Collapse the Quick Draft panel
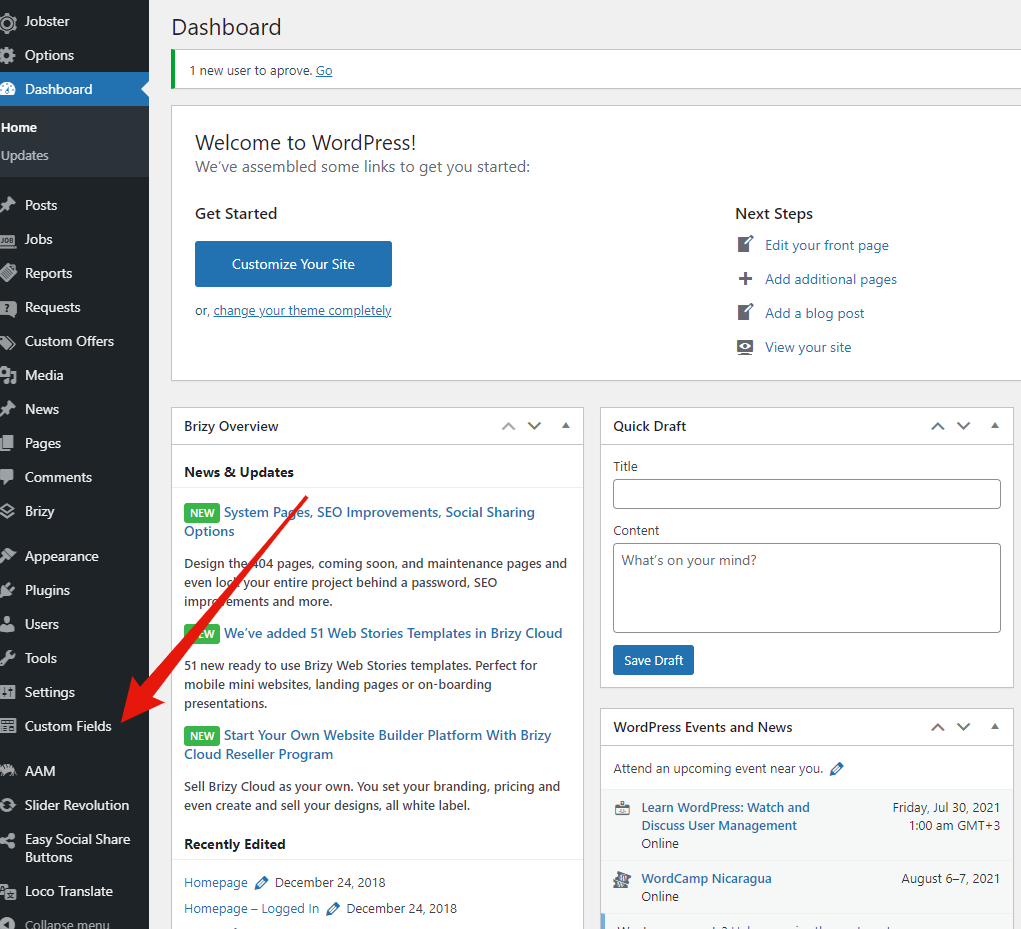Screen dimensions: 1021x929 pos(995,426)
